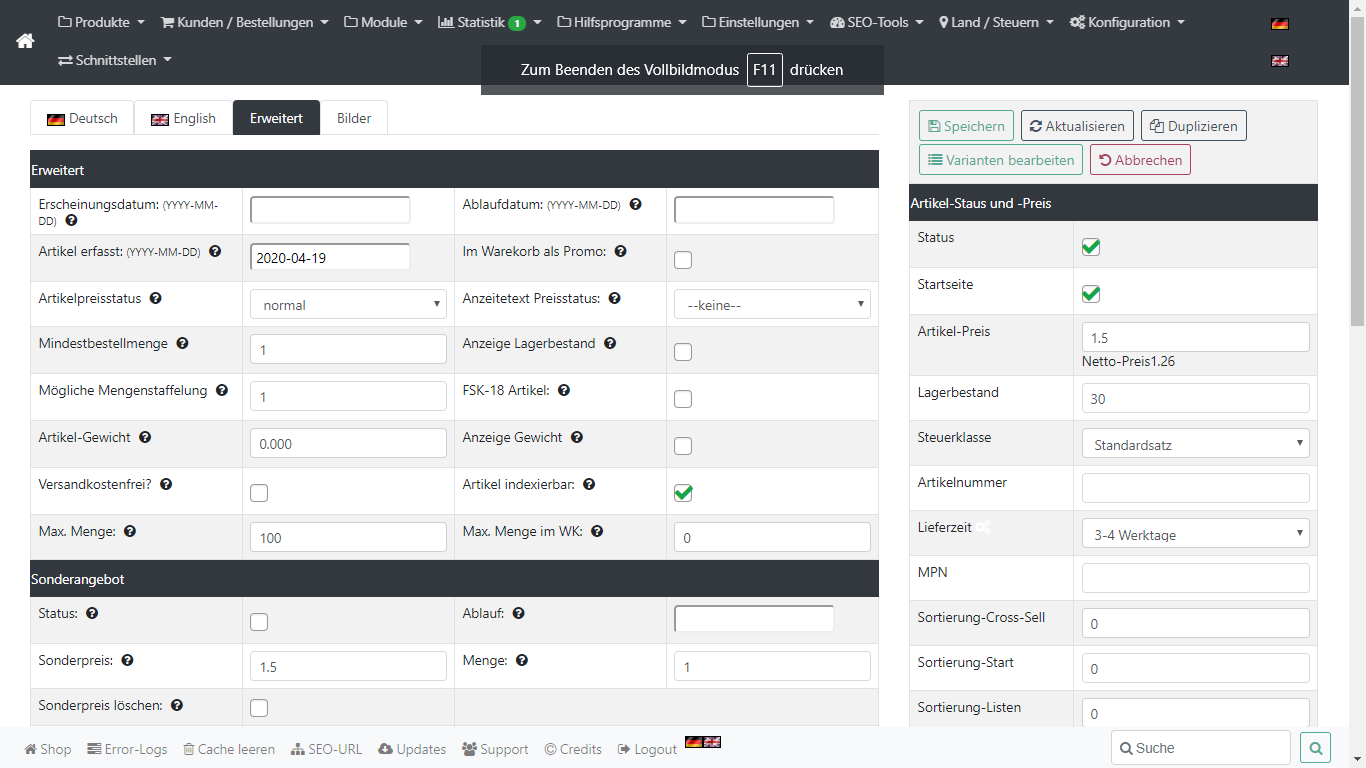Focus the Artikel-Preis input field
This screenshot has height=768, width=1366.
pos(1196,337)
